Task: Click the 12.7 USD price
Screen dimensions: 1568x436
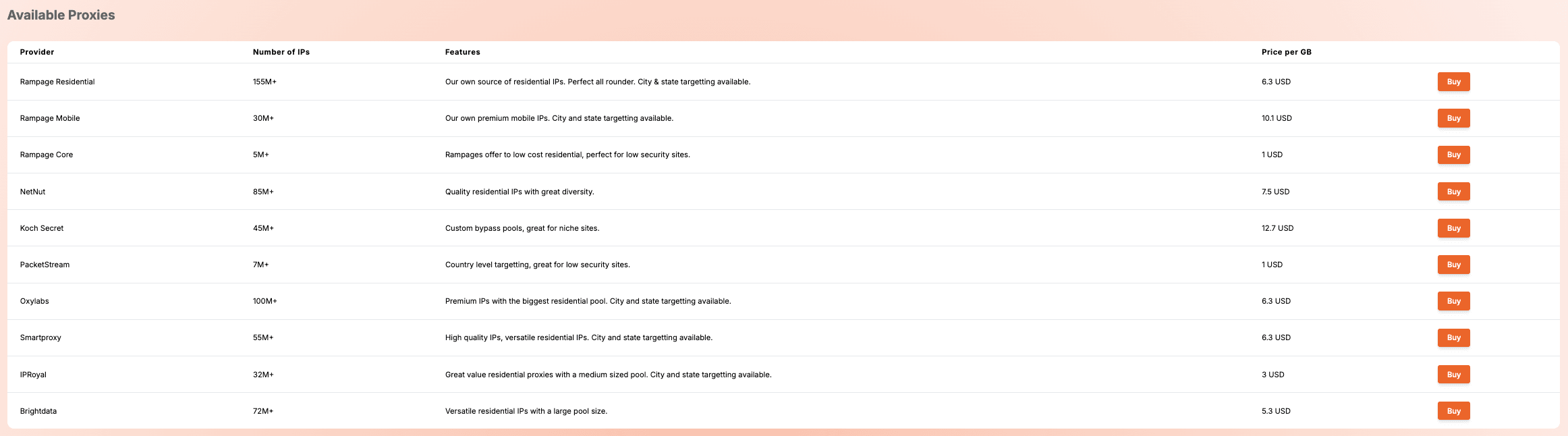Action: 1278,228
